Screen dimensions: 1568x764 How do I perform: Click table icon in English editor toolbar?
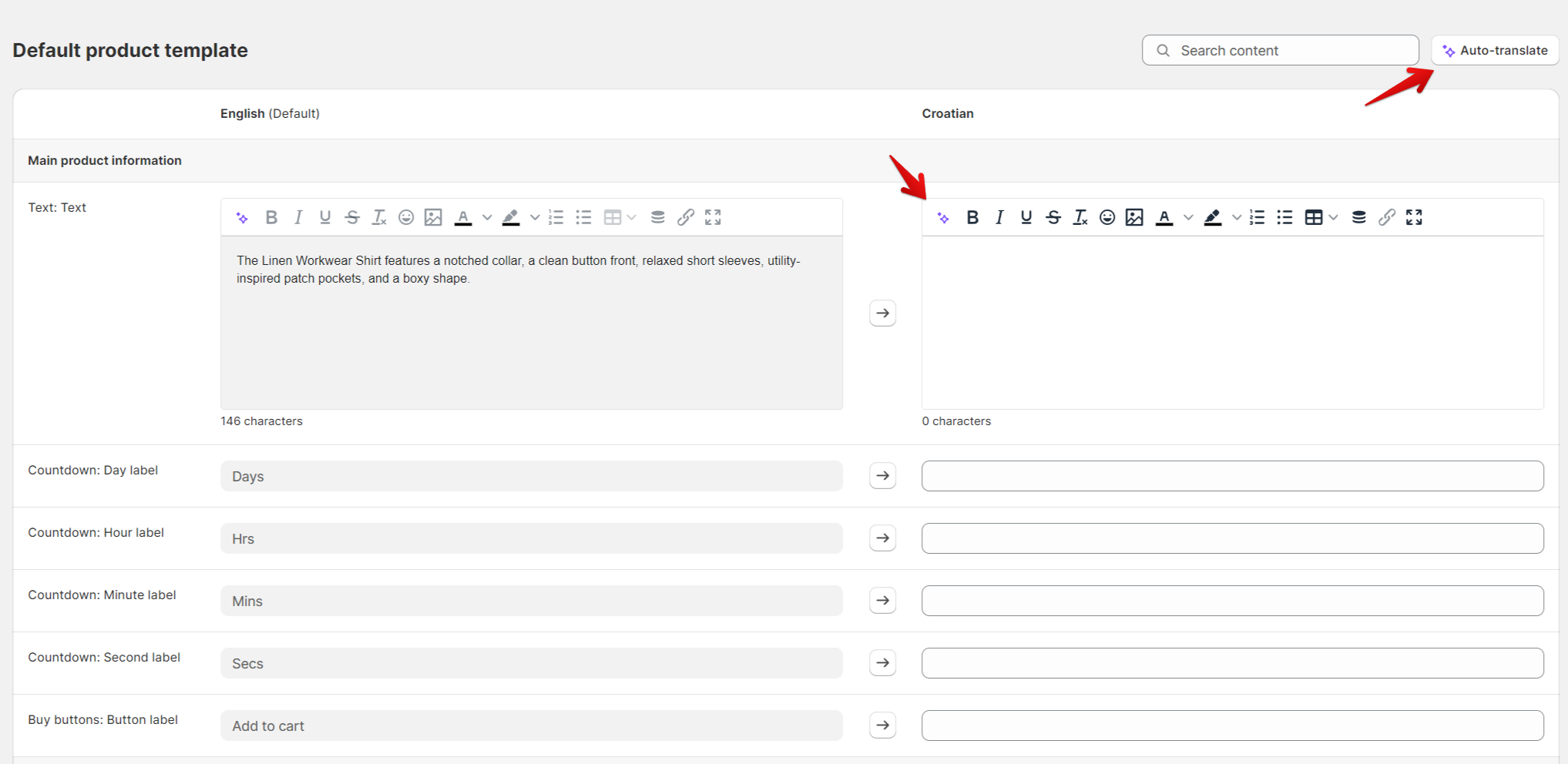613,218
